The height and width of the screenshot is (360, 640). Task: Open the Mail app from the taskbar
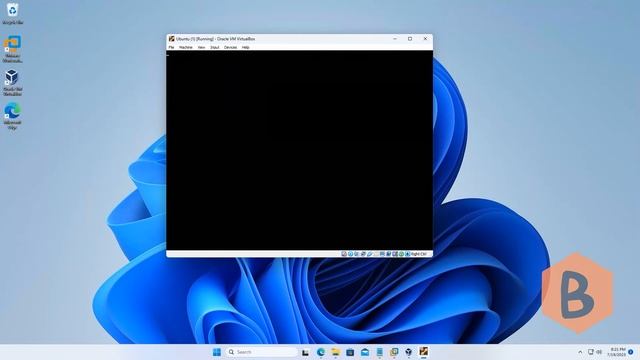pos(365,352)
